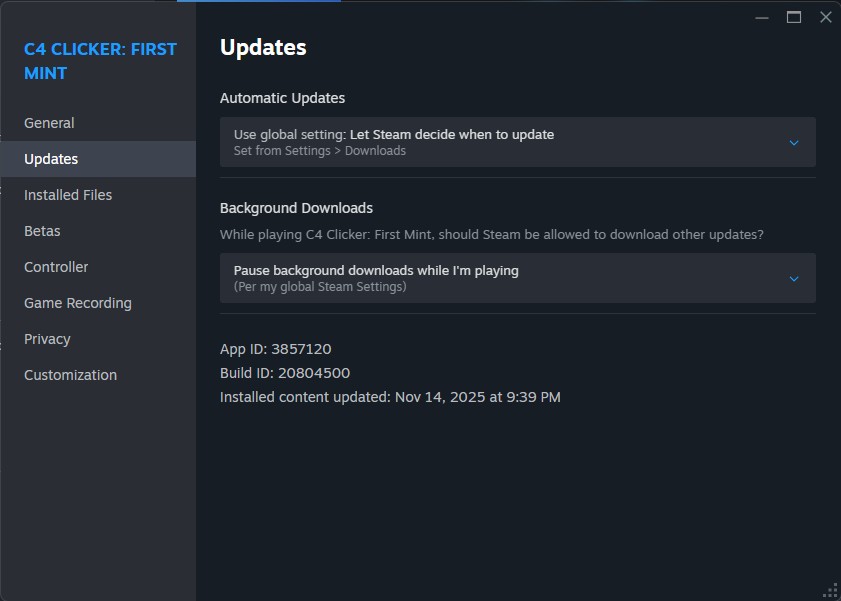Maximize the game properties window
This screenshot has width=841, height=601.
click(794, 17)
